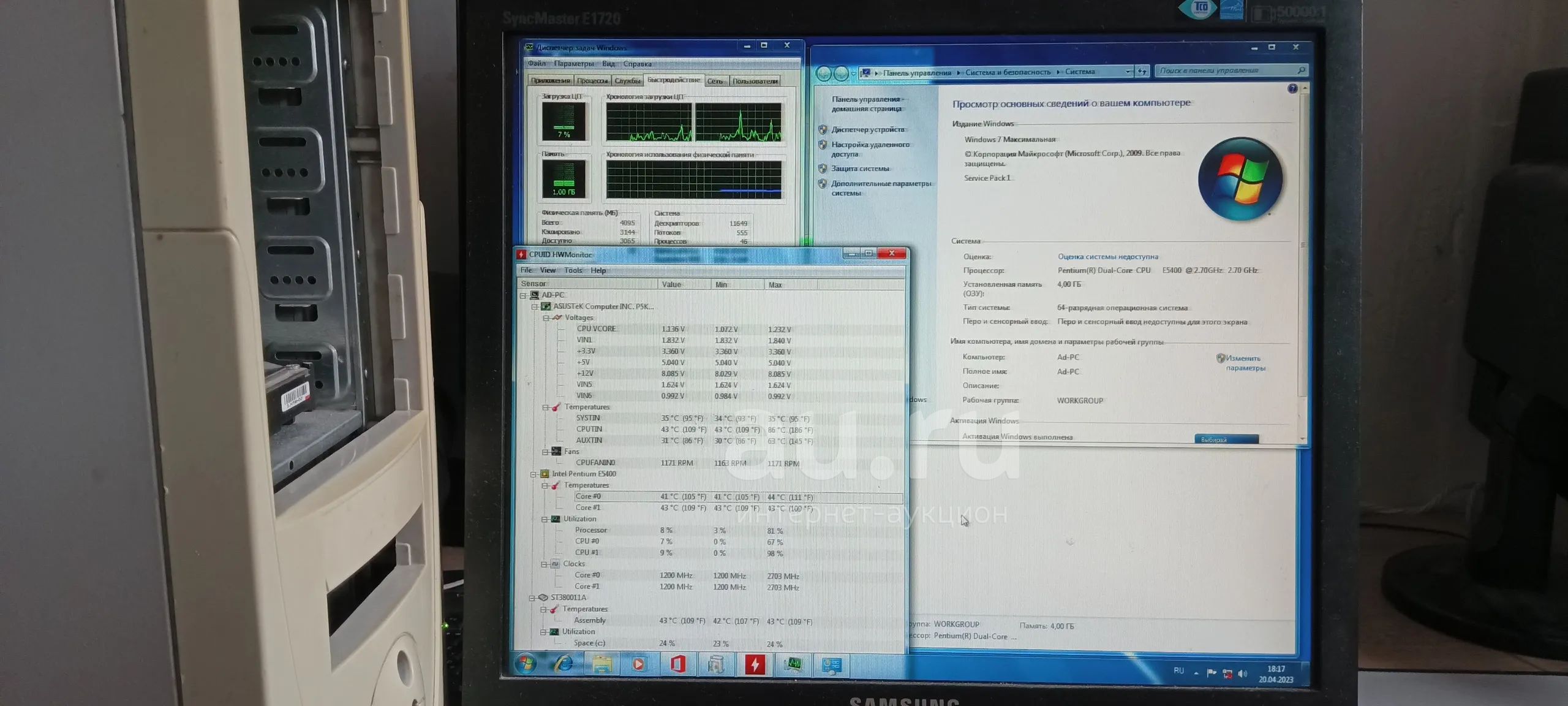This screenshot has width=1568, height=706.
Task: Click the AD-PC computer icon in HWMonitor
Action: tap(535, 295)
